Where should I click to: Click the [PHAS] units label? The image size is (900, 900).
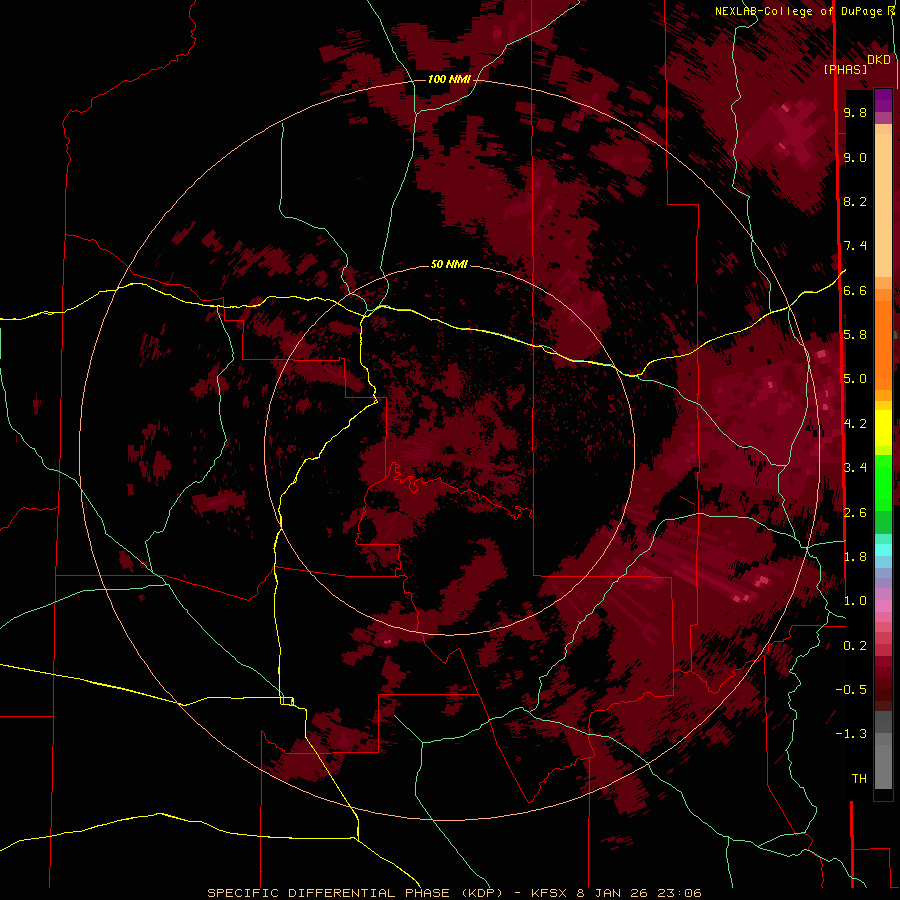[x=845, y=69]
